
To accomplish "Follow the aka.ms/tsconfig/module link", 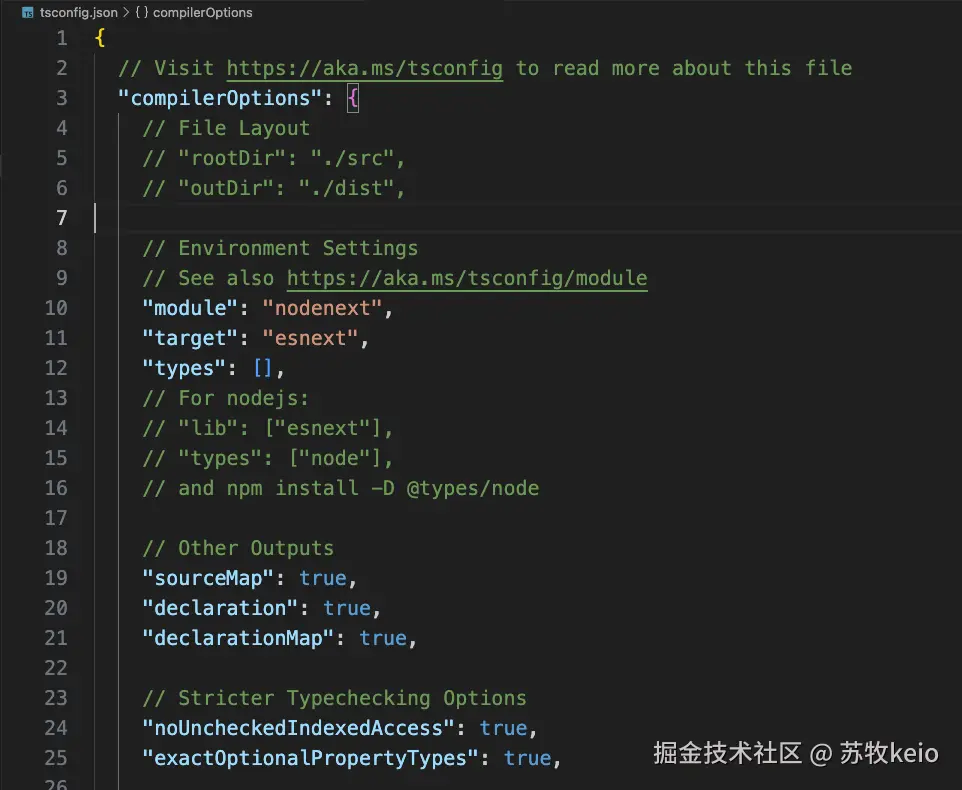I will click(x=467, y=278).
